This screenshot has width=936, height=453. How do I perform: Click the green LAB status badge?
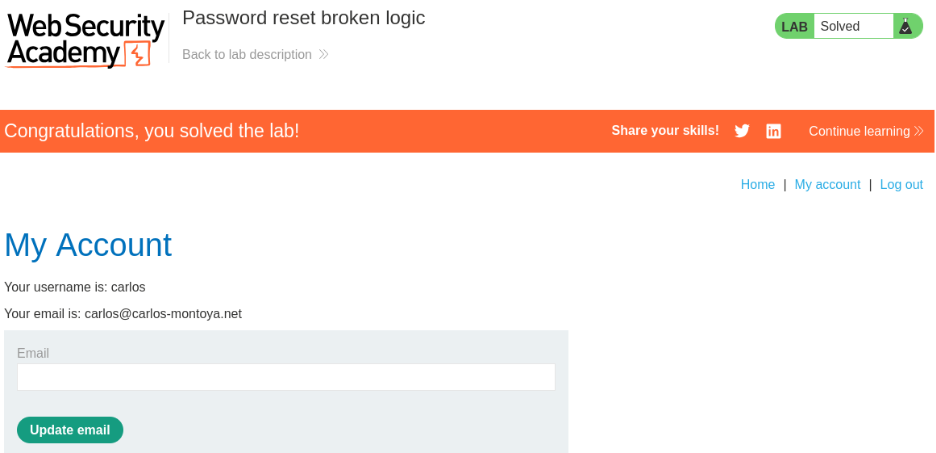coord(795,26)
